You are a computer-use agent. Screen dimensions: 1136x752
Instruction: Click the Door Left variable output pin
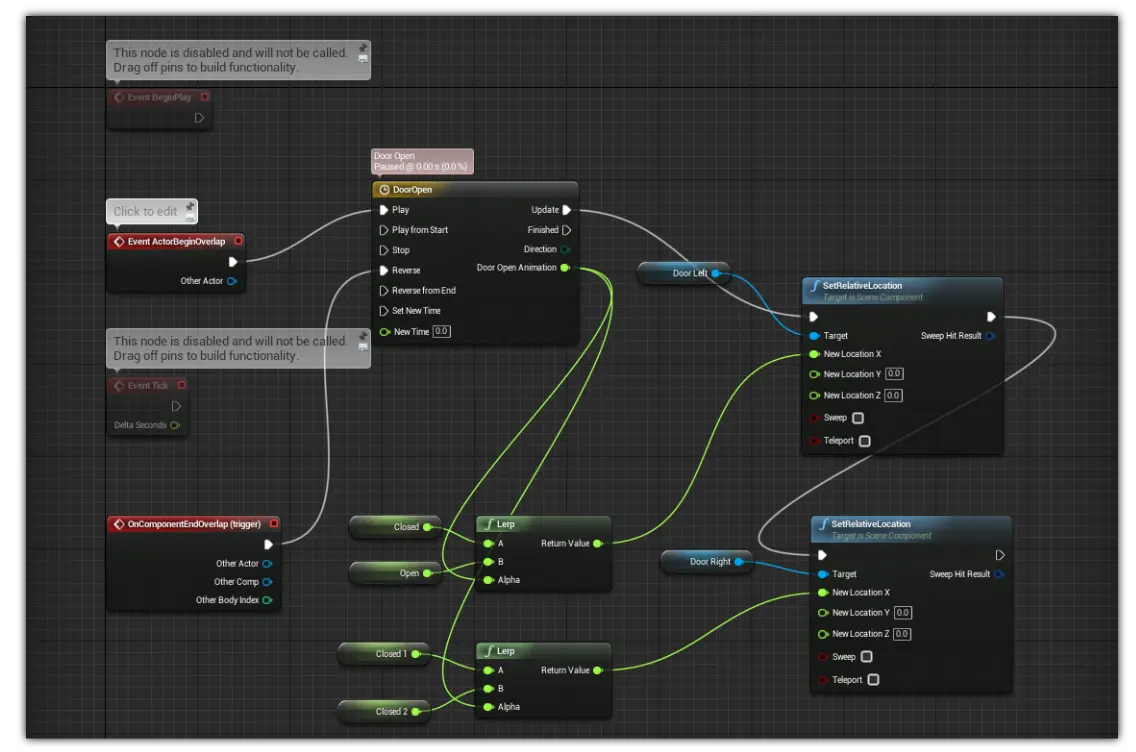tap(716, 273)
